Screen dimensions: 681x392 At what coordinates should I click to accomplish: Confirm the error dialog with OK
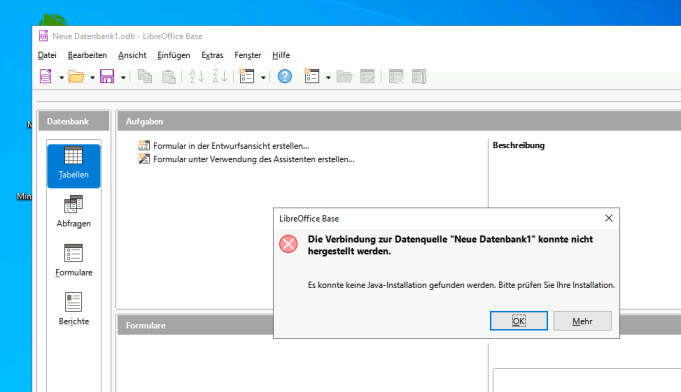(x=519, y=321)
